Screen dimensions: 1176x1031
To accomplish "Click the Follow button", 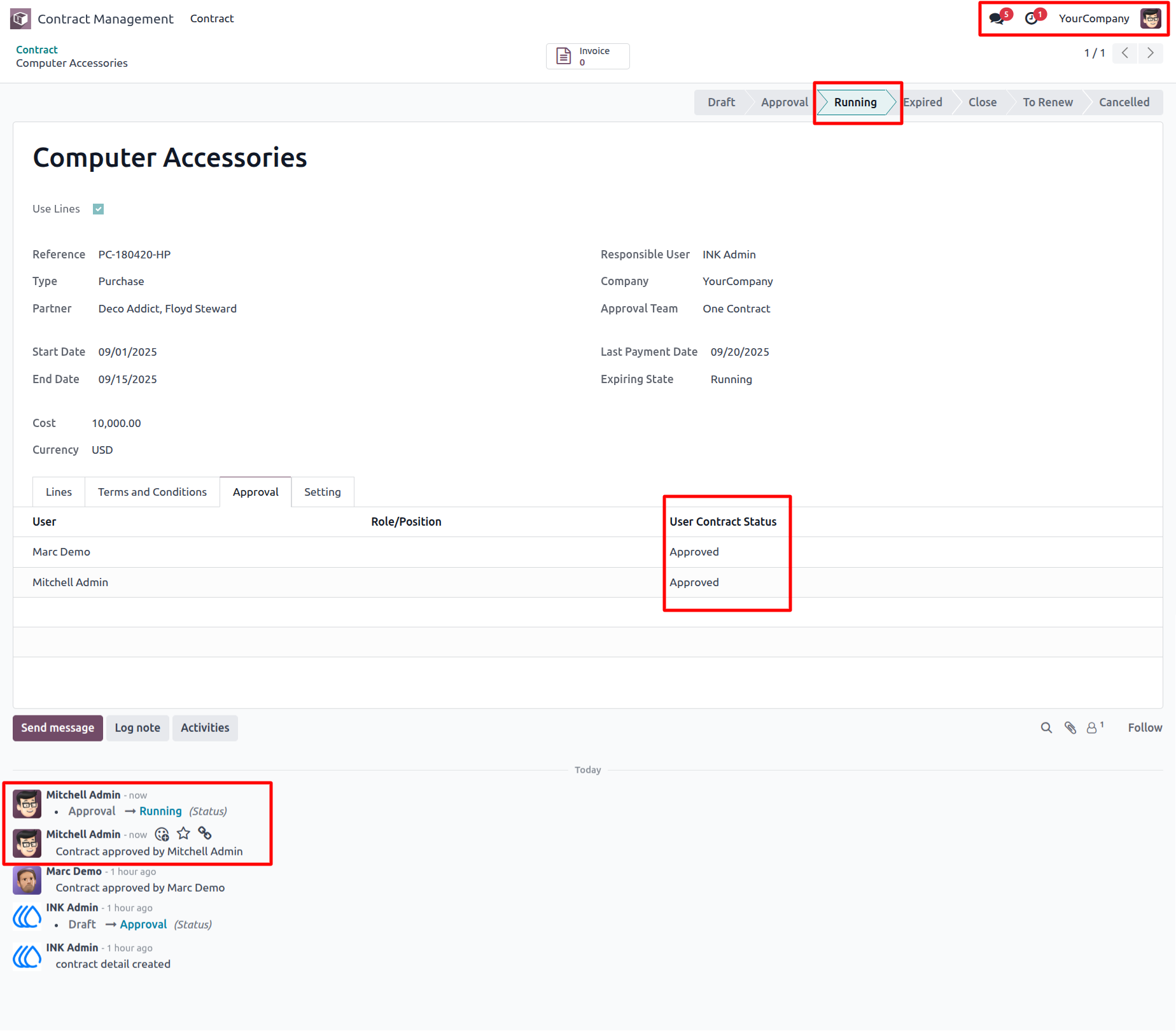I will click(x=1145, y=727).
